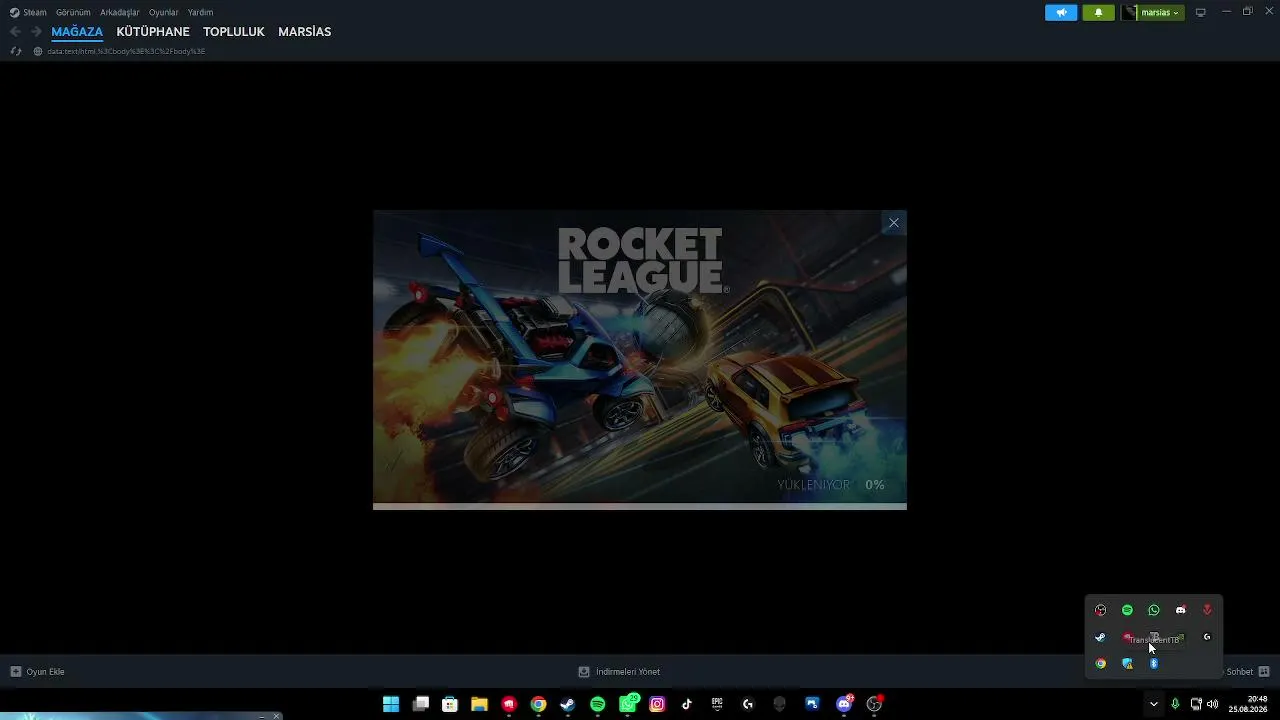Open the Sohbet friends chat
The width and height of the screenshot is (1280, 720).
pyautogui.click(x=1247, y=672)
